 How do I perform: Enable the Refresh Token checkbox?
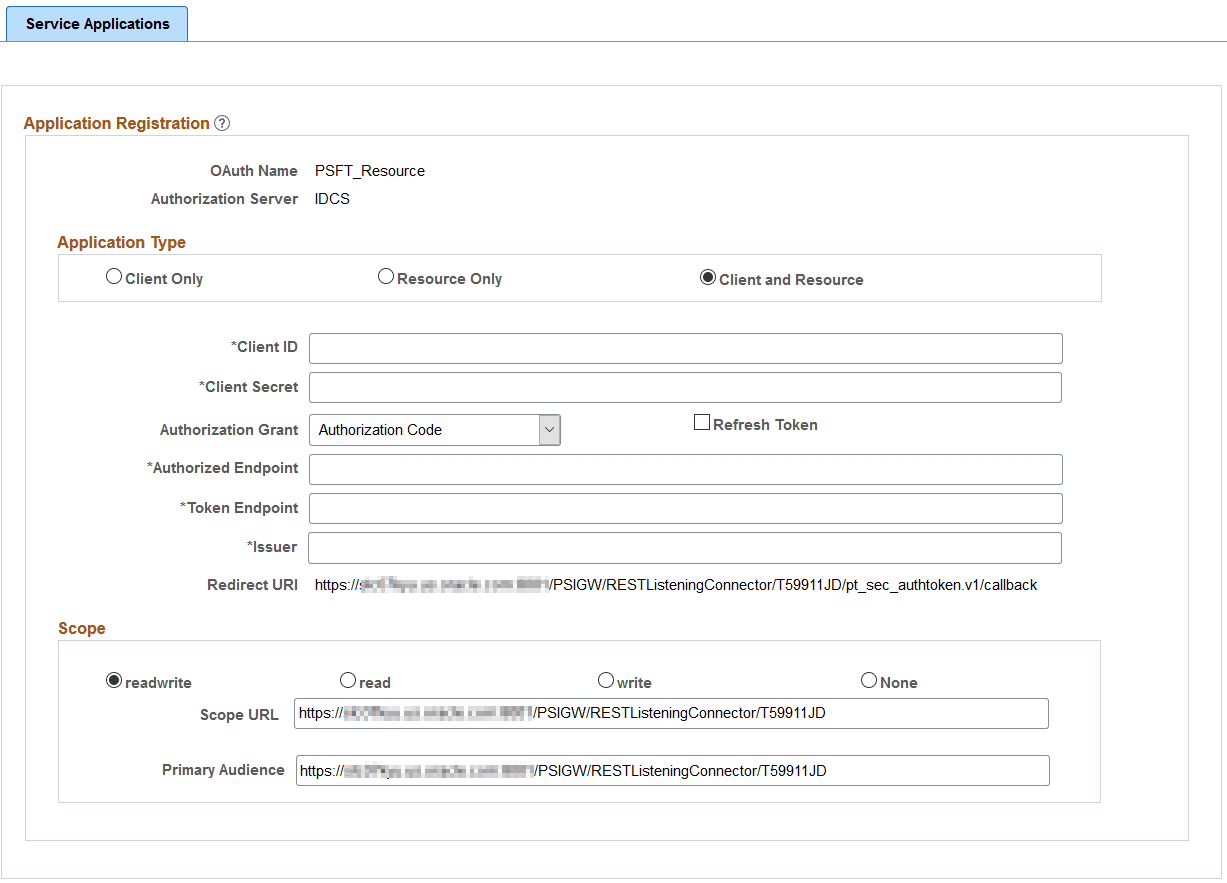701,421
